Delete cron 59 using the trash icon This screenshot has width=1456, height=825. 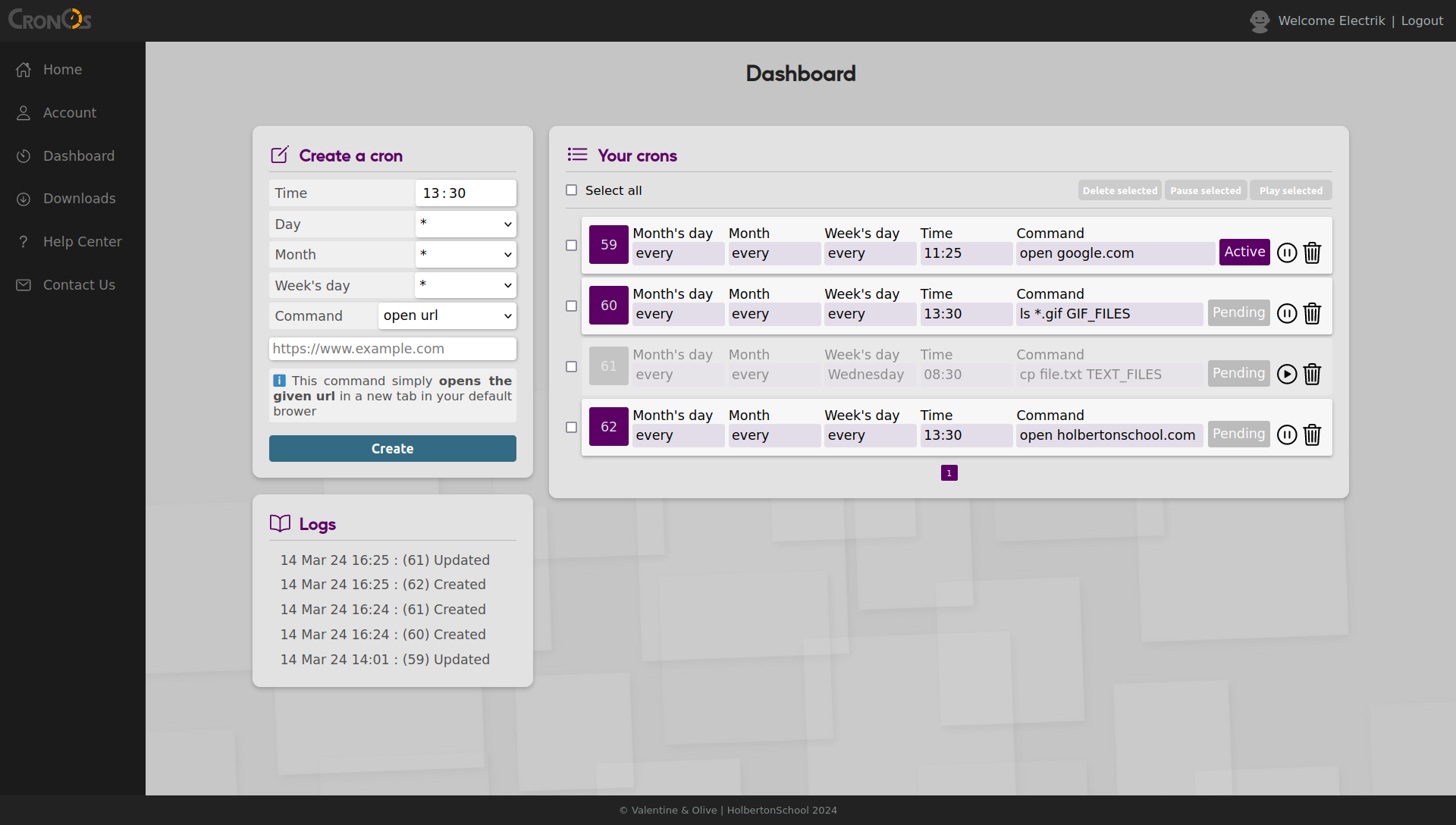coord(1312,253)
